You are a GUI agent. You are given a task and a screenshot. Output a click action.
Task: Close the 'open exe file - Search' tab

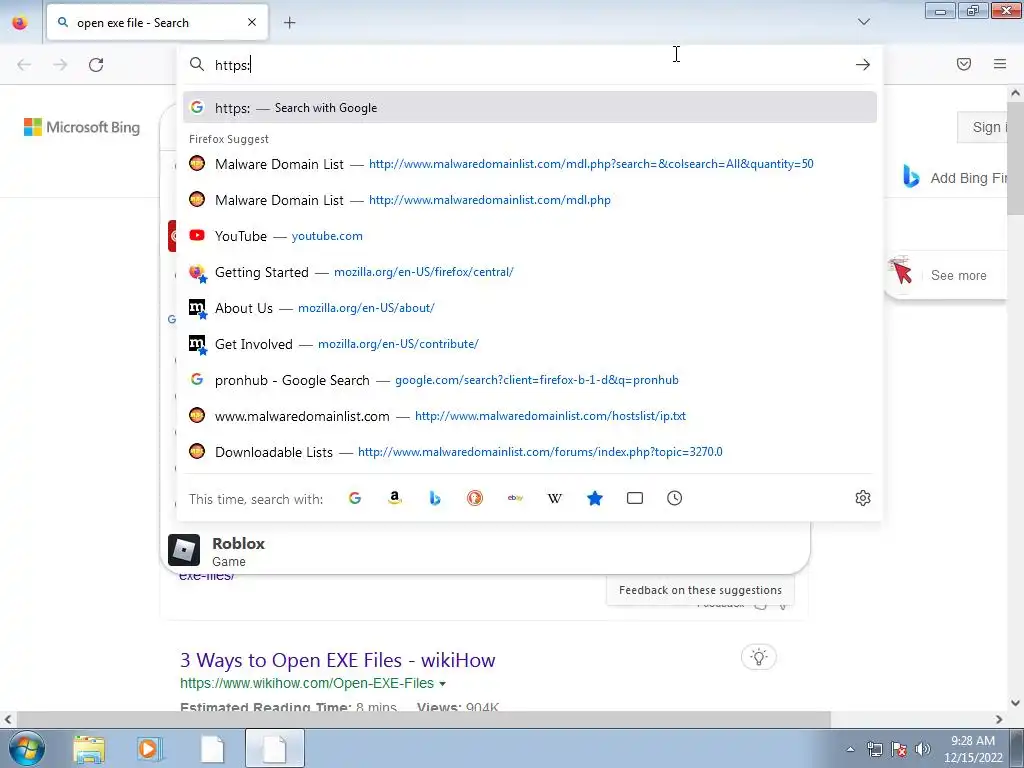(252, 22)
